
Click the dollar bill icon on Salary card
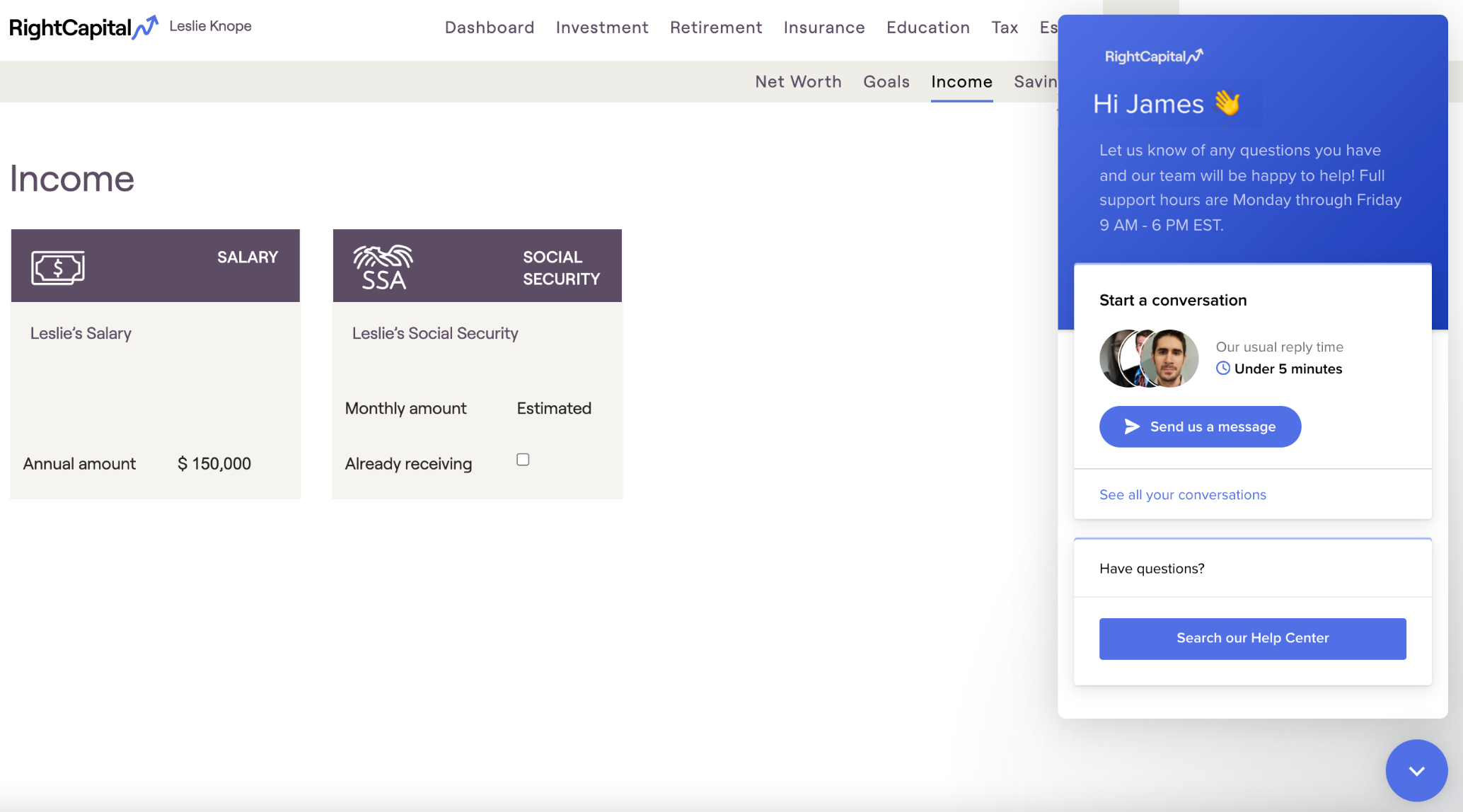click(58, 267)
